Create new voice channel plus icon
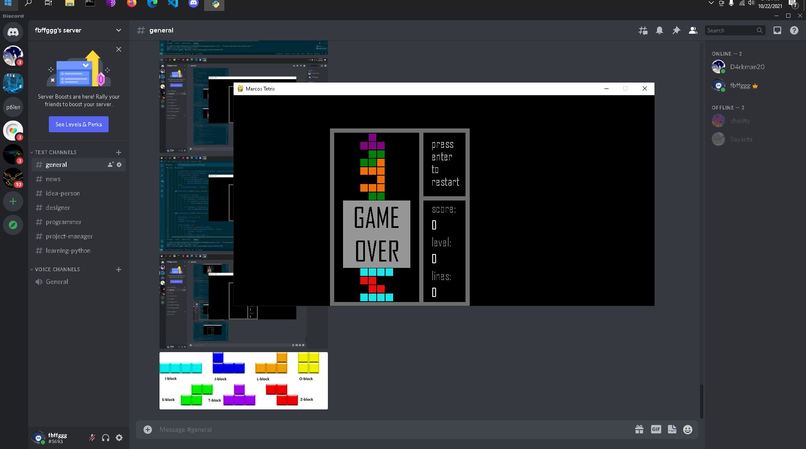This screenshot has width=806, height=449. click(x=119, y=270)
